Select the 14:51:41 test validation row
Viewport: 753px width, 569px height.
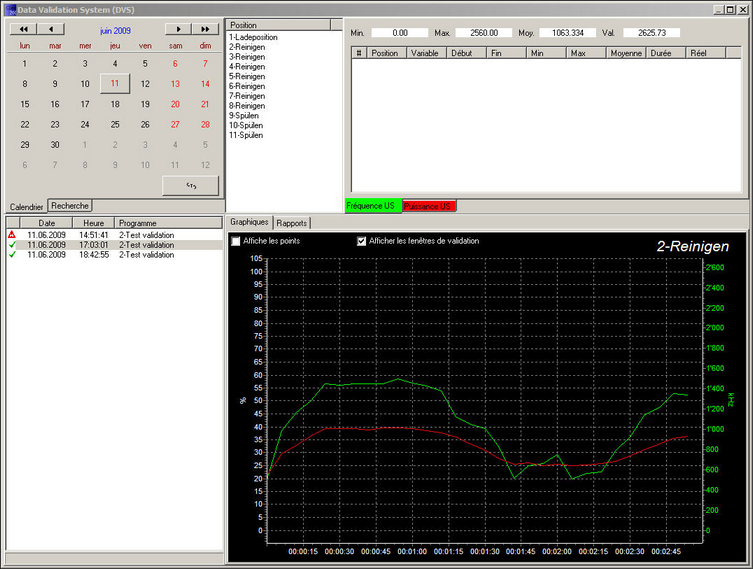pyautogui.click(x=114, y=235)
